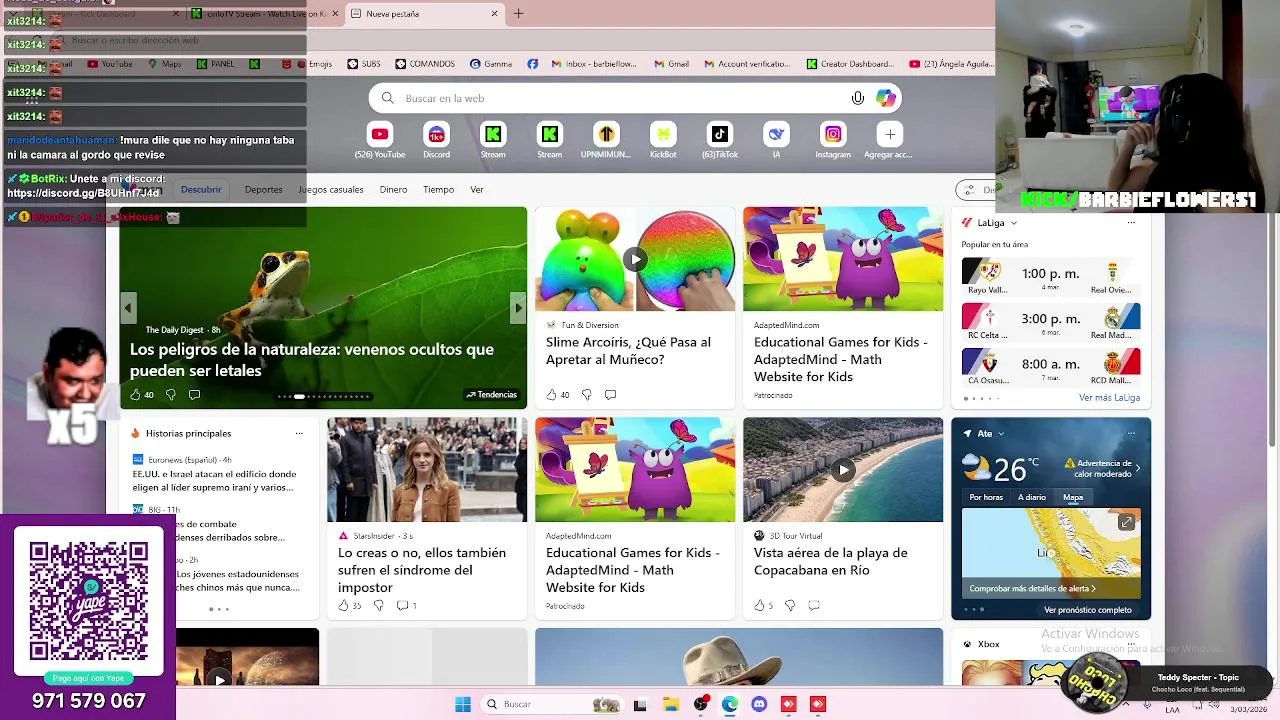Open the Discord quick link shortcut
1280x720 pixels.
[436, 134]
